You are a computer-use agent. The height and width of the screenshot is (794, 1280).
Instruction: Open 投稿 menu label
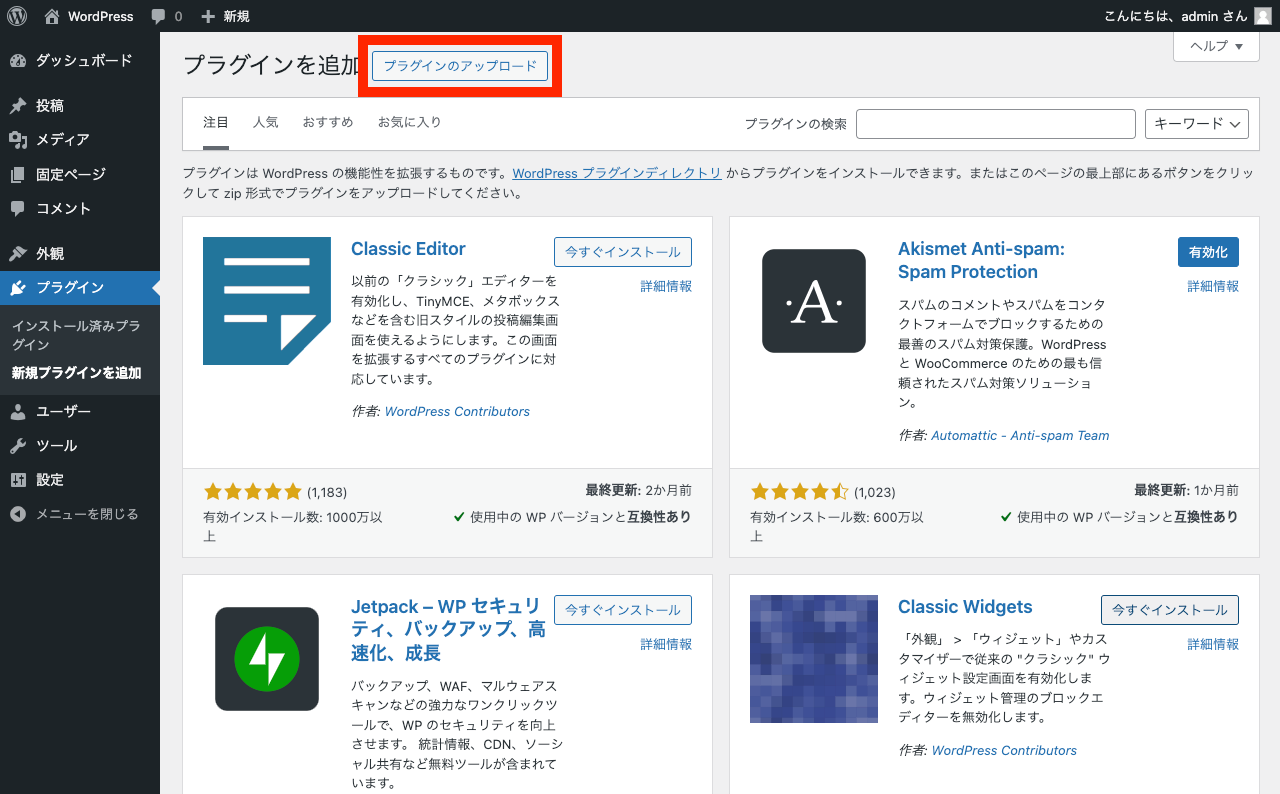click(50, 106)
